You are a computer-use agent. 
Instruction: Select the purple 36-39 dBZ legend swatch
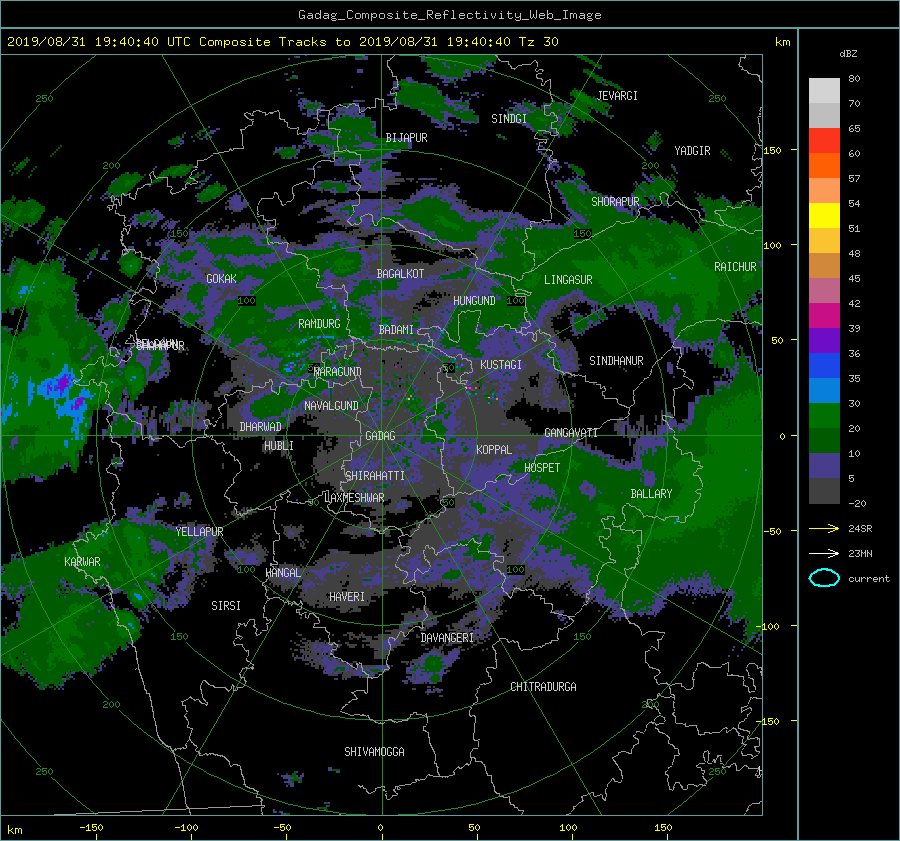tap(824, 340)
